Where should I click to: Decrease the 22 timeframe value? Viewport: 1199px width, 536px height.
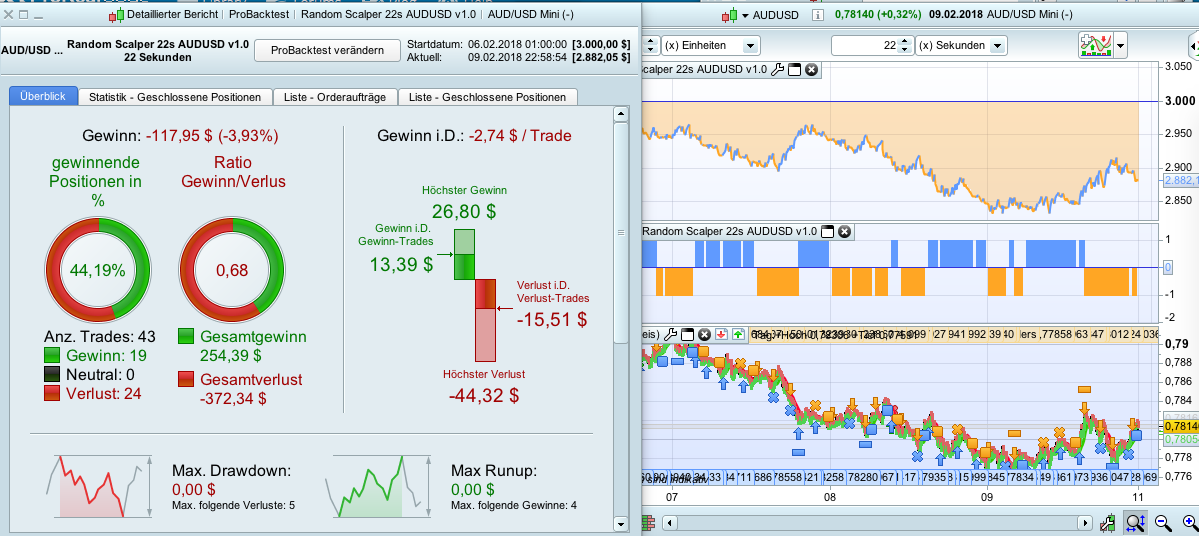click(905, 50)
